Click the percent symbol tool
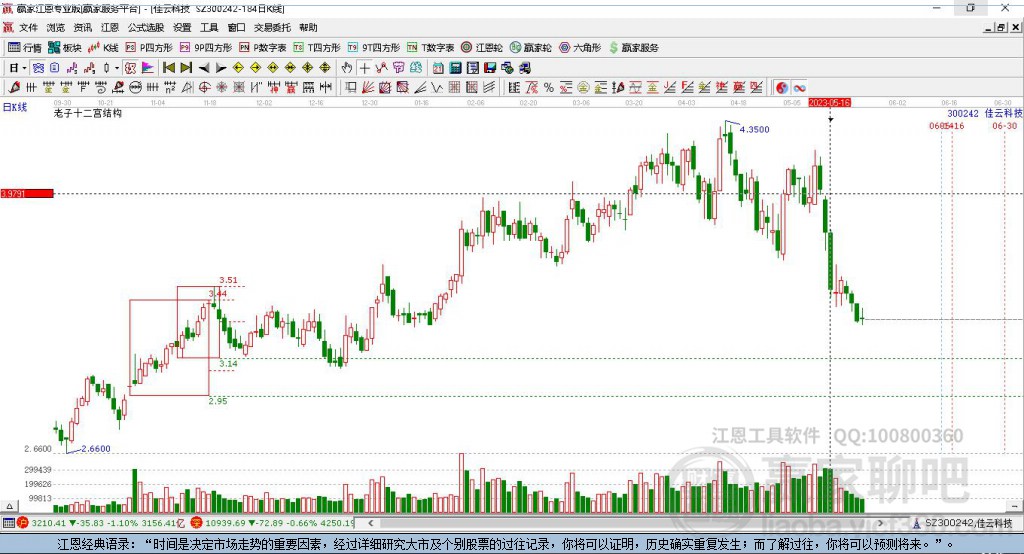 (x=549, y=88)
